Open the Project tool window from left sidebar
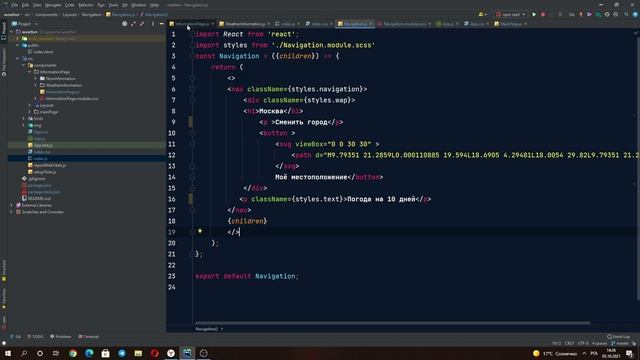 coord(4,30)
